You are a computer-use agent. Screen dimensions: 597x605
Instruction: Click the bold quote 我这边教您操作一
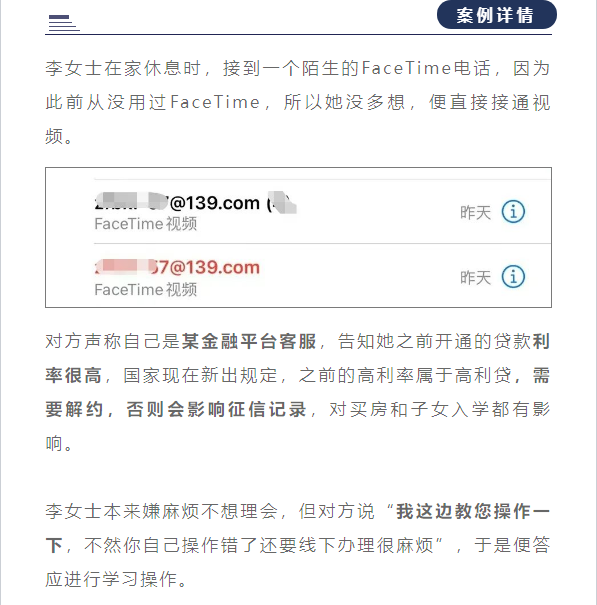point(473,512)
